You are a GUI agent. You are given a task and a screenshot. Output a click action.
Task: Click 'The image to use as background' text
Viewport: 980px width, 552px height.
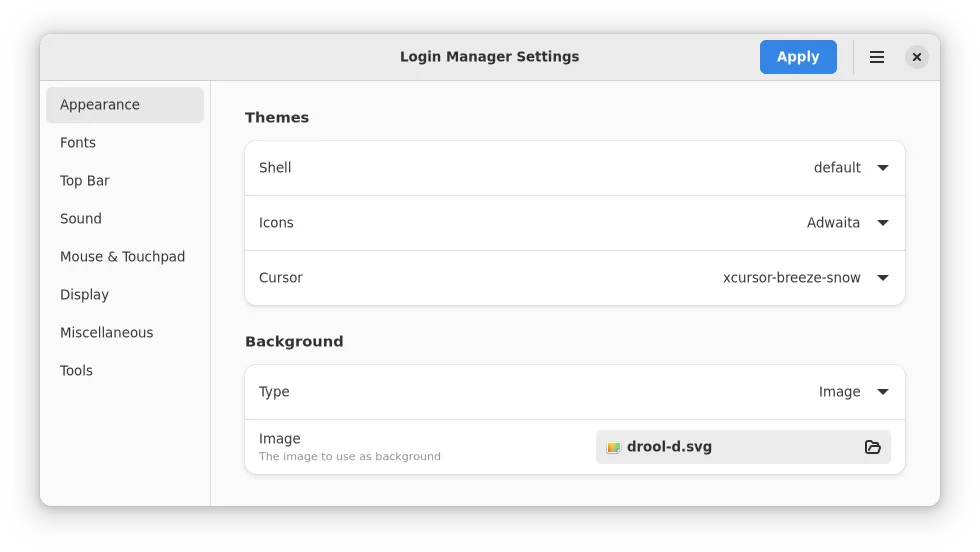350,456
